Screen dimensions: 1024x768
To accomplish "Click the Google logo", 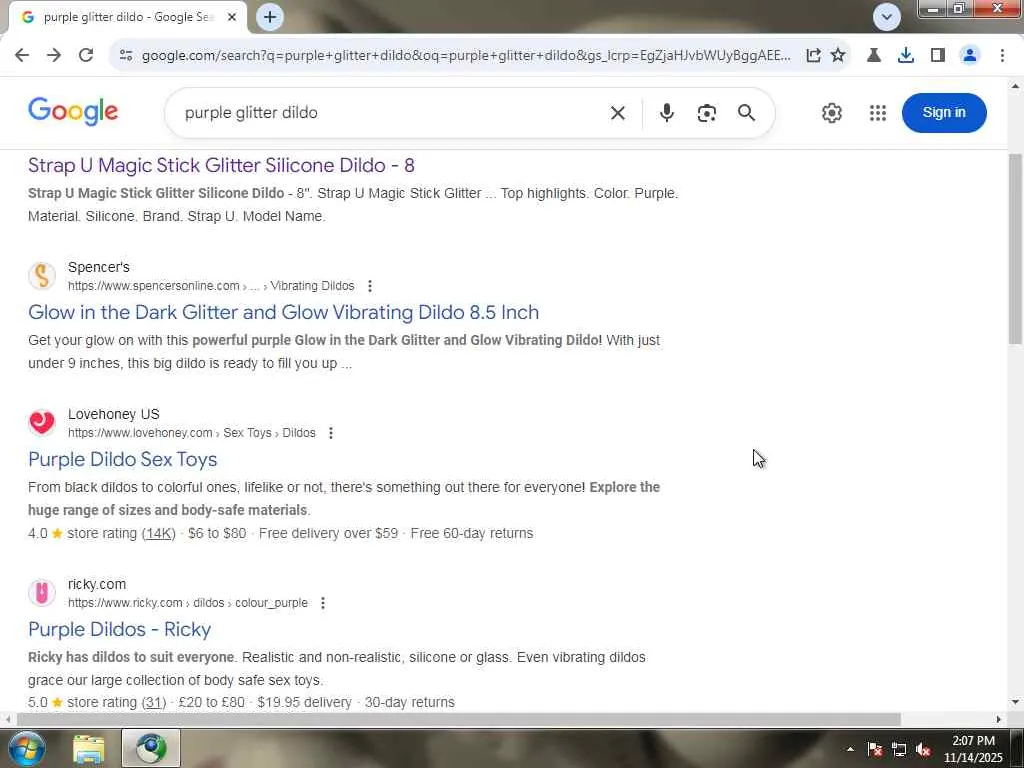I will pyautogui.click(x=73, y=112).
